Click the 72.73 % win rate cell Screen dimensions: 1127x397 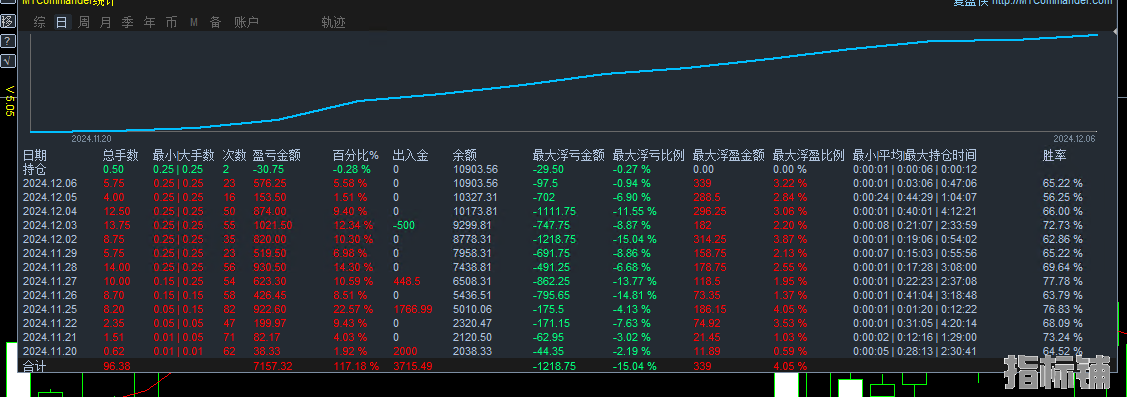(1063, 225)
